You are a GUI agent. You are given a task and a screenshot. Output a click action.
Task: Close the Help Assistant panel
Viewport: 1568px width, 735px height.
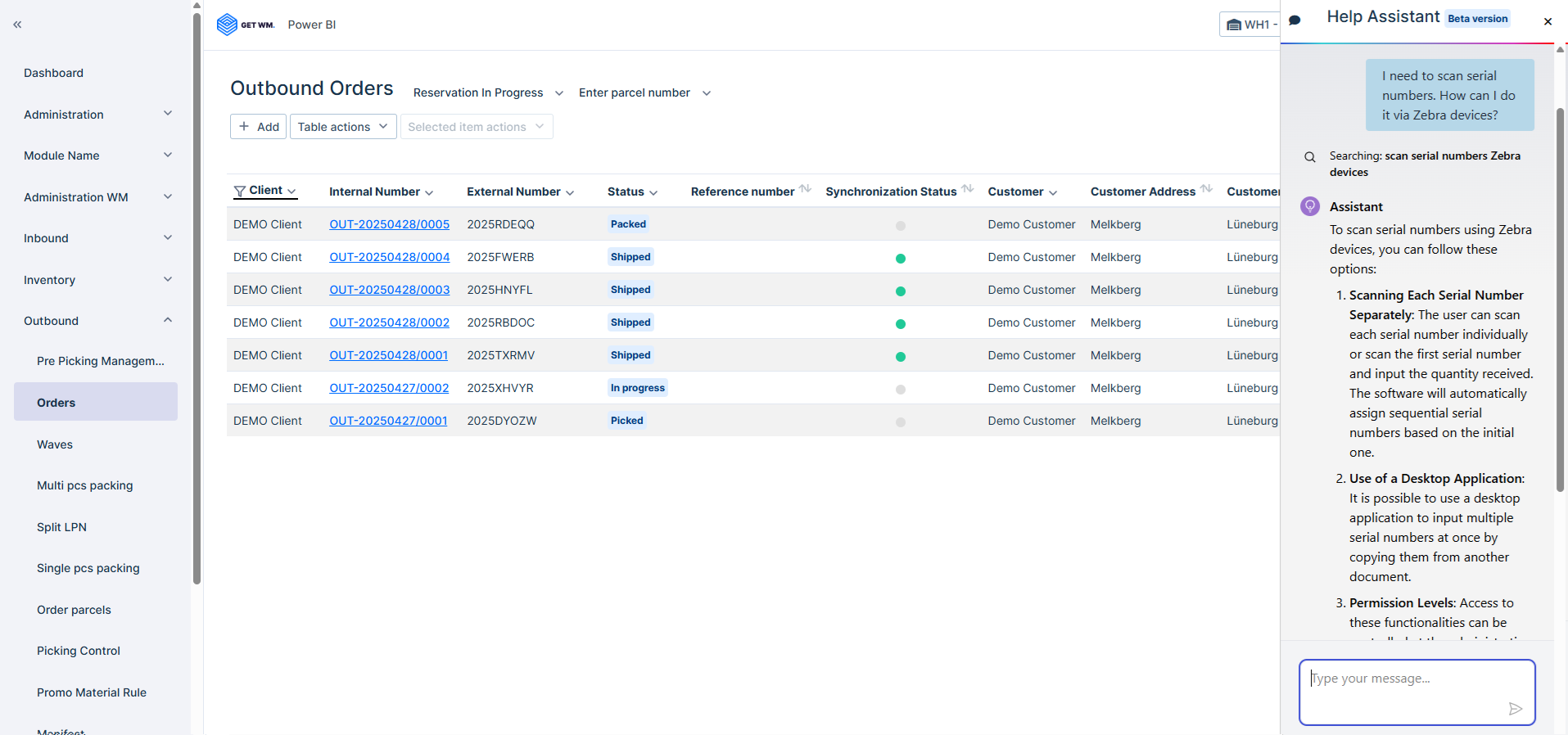coord(1548,22)
